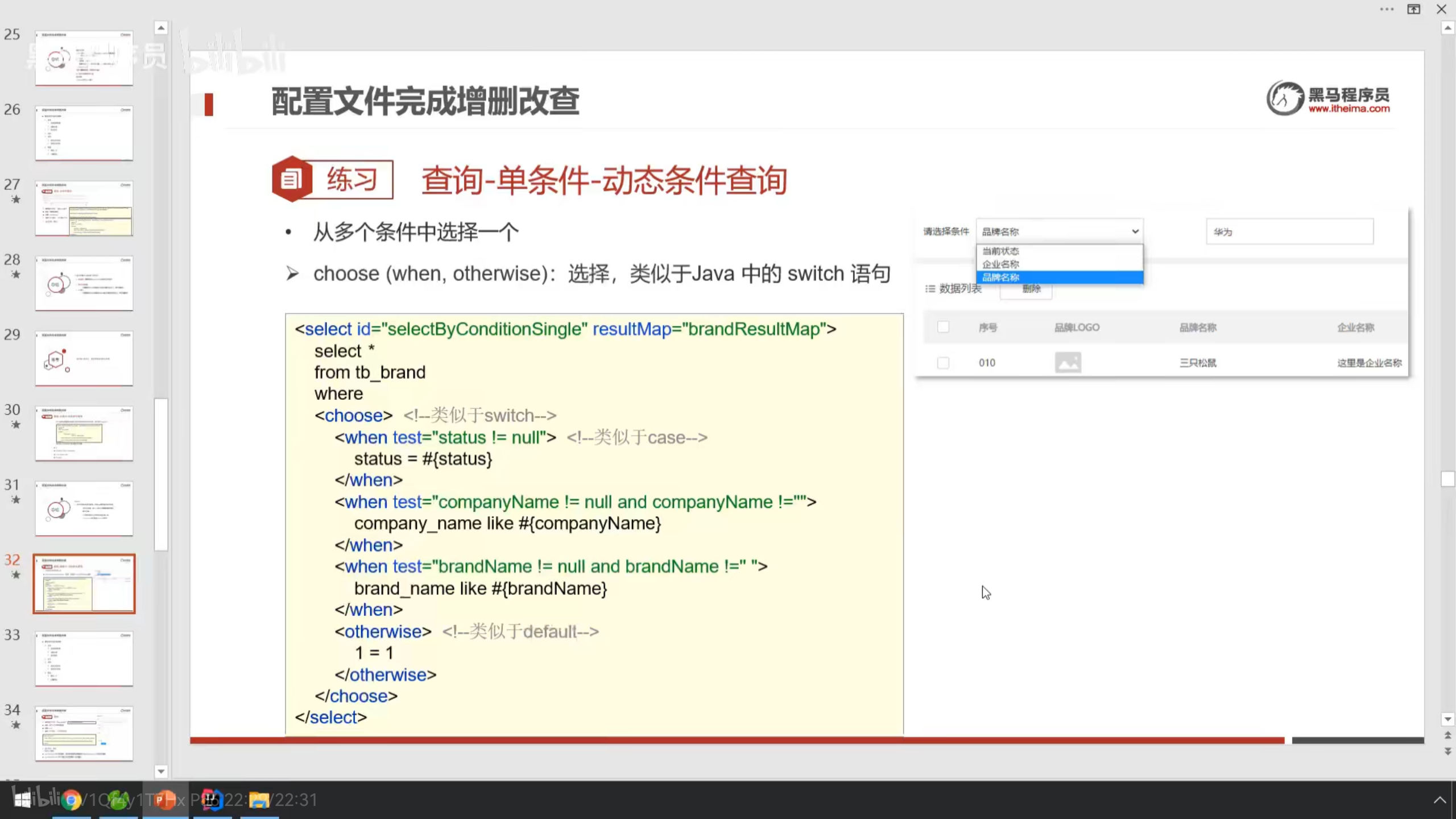Screen dimensions: 1456x819
Task: Click the 练习 exercise badge icon
Action: tap(292, 179)
